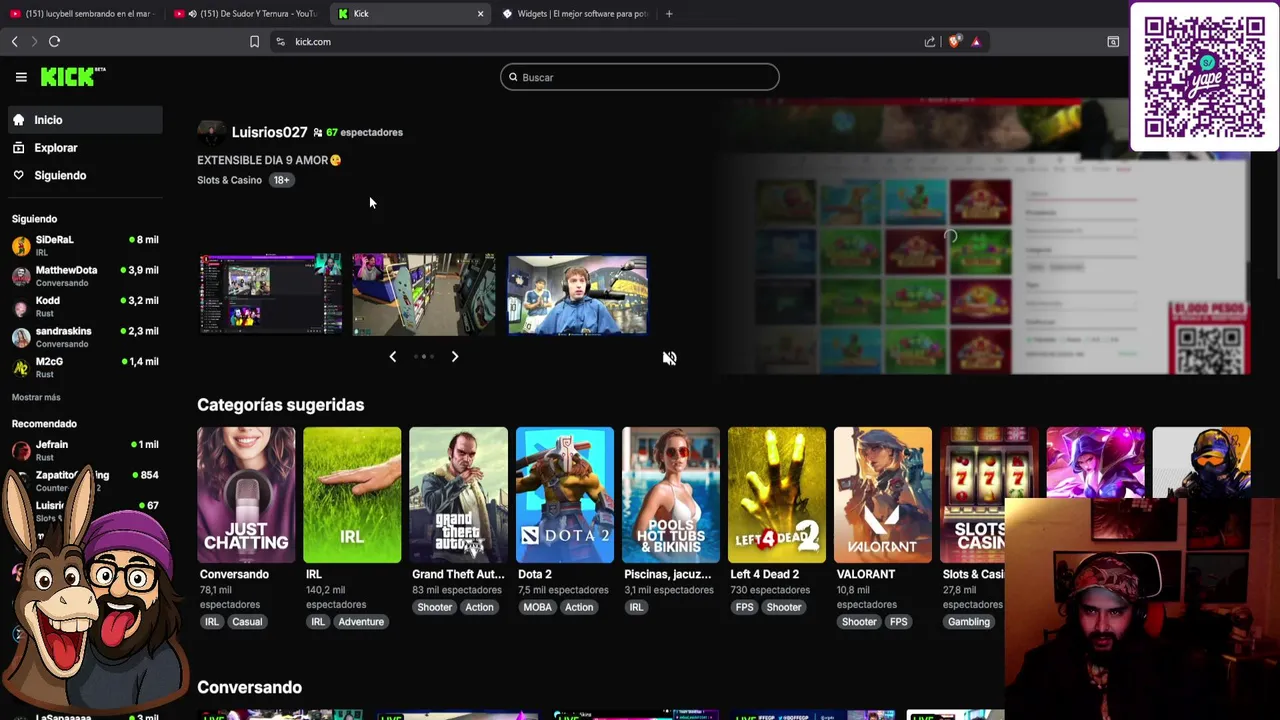Image resolution: width=1280 pixels, height=720 pixels.
Task: Open the Explorar section
Action: [84, 148]
